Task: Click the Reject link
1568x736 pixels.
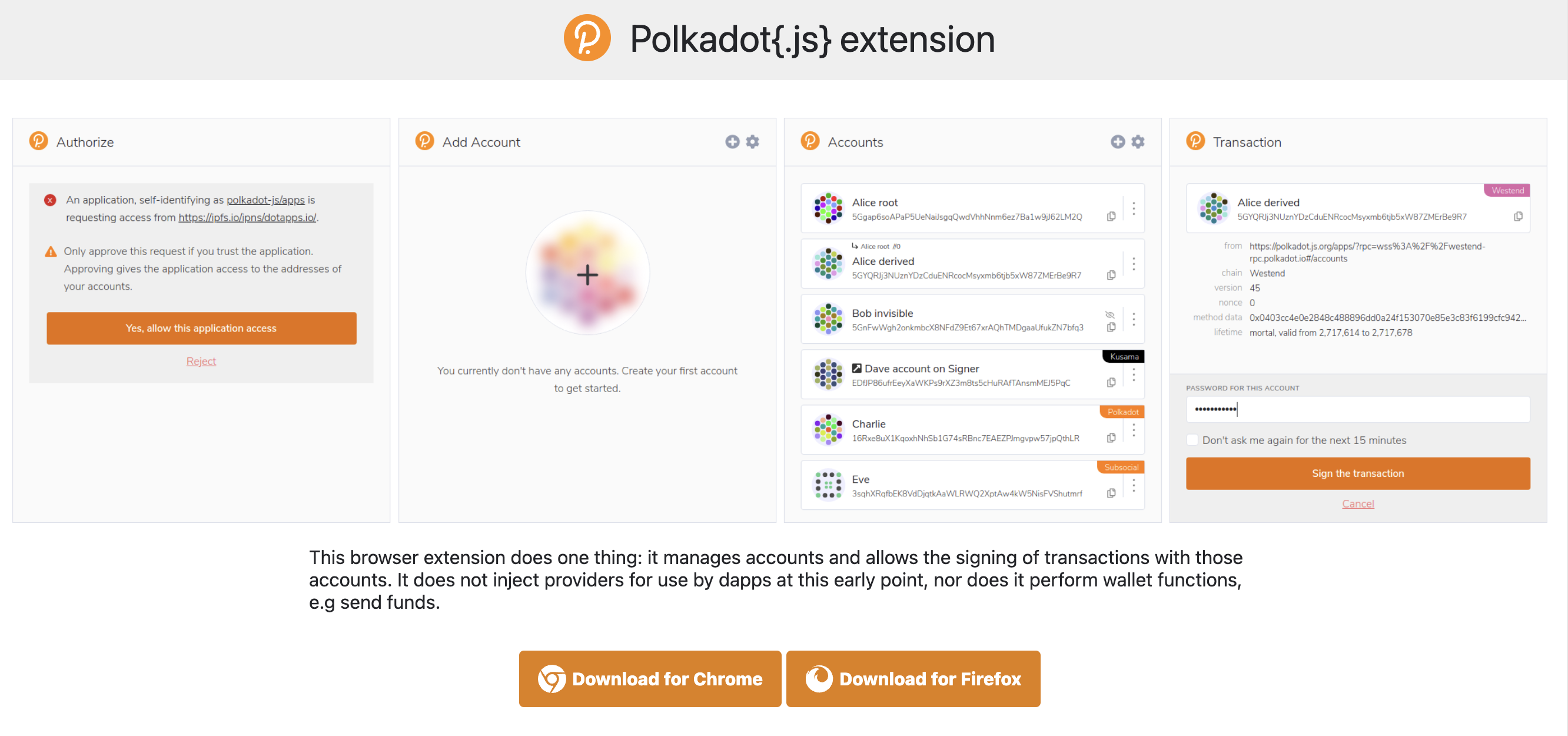Action: tap(201, 361)
